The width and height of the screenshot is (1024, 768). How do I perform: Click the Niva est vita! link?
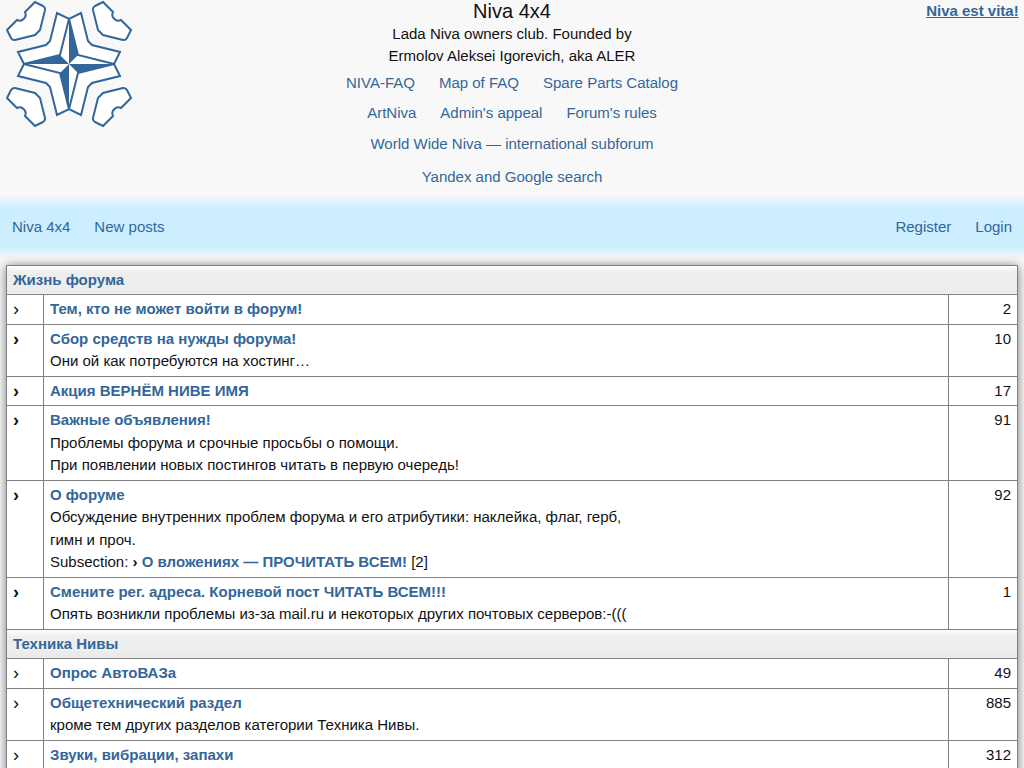971,12
